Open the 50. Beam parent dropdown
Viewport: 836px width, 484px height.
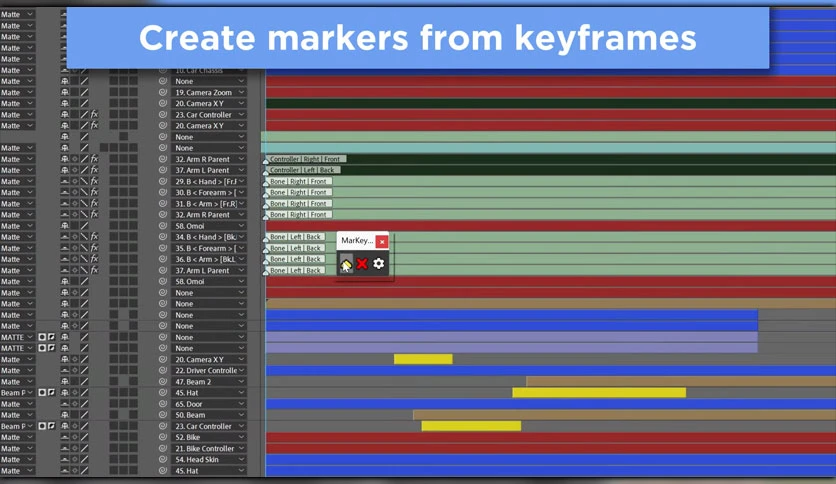click(x=208, y=415)
